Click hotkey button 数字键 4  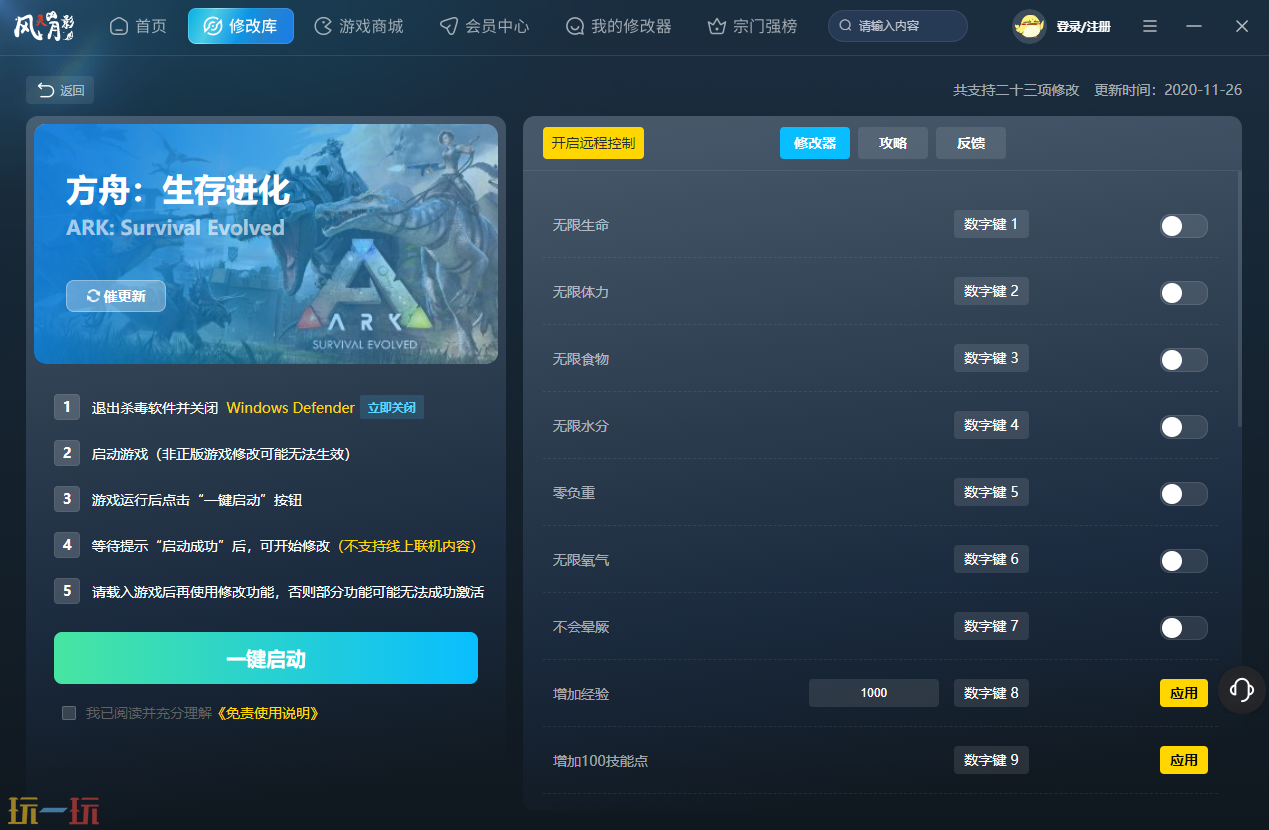click(991, 425)
